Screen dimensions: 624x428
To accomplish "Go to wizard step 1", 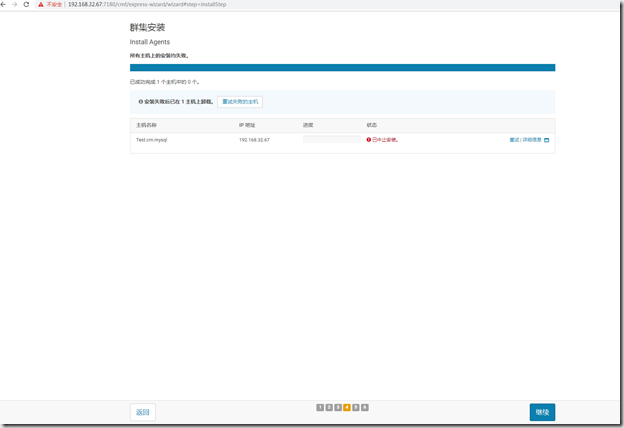I will point(320,407).
